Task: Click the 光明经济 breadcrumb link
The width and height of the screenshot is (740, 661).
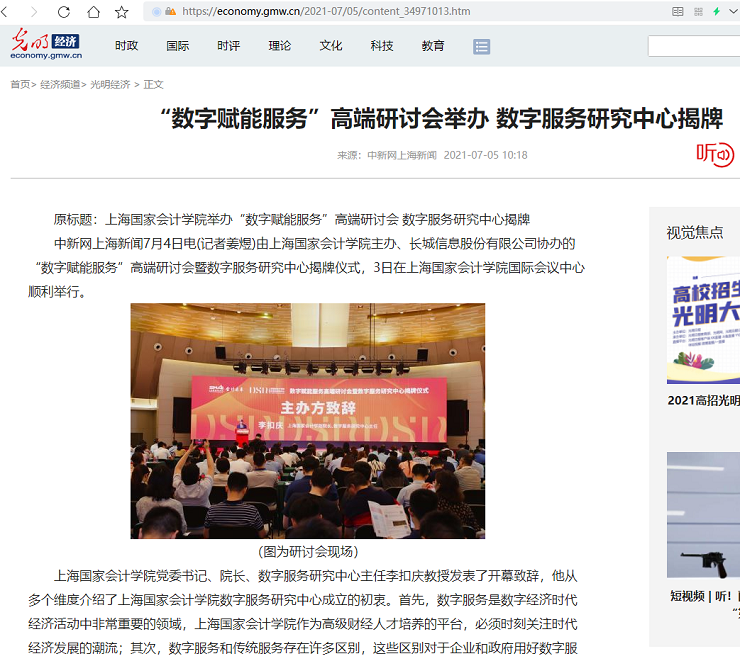Action: 110,85
